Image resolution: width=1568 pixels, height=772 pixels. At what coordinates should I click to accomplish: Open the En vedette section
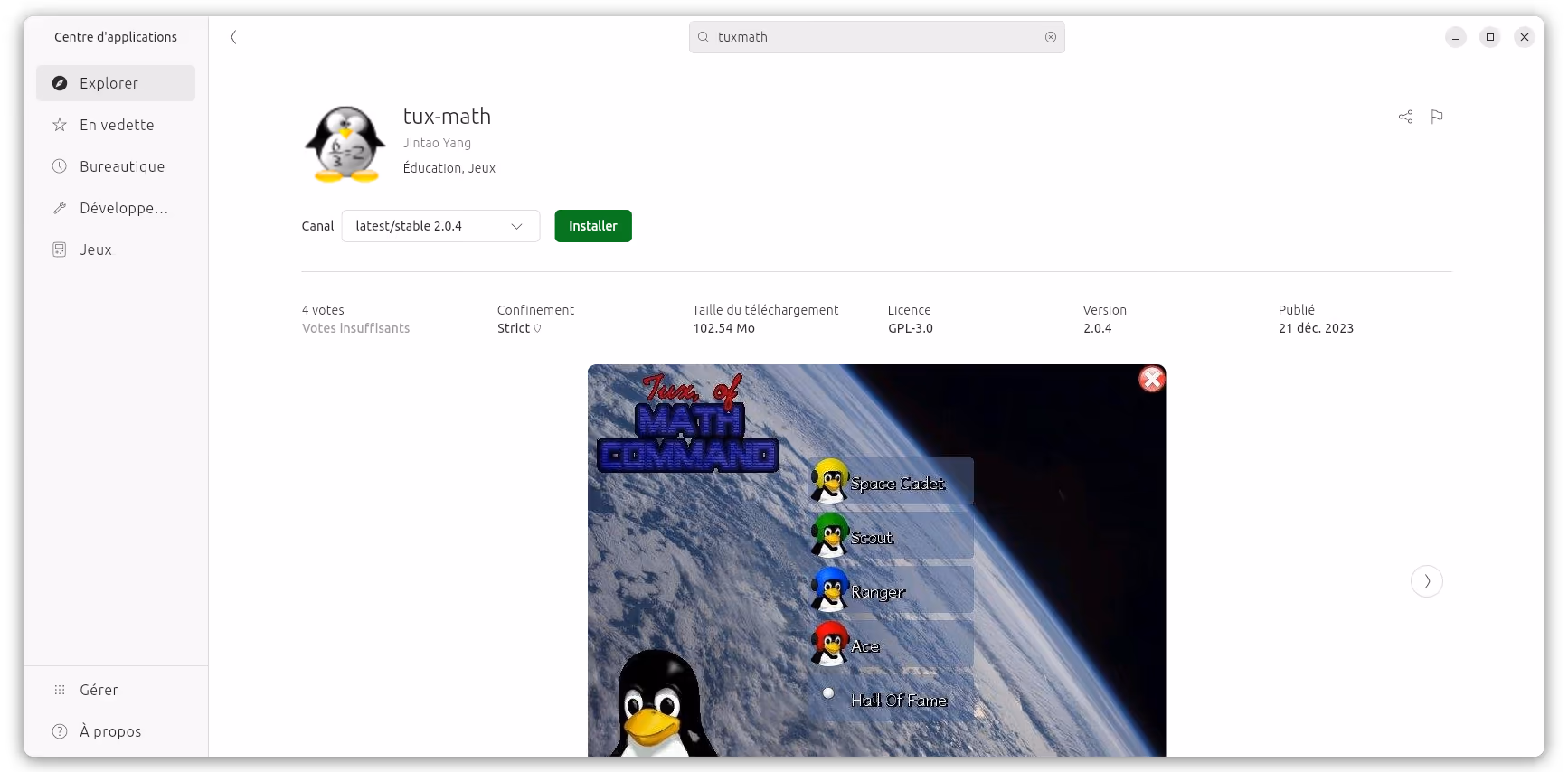coord(116,125)
